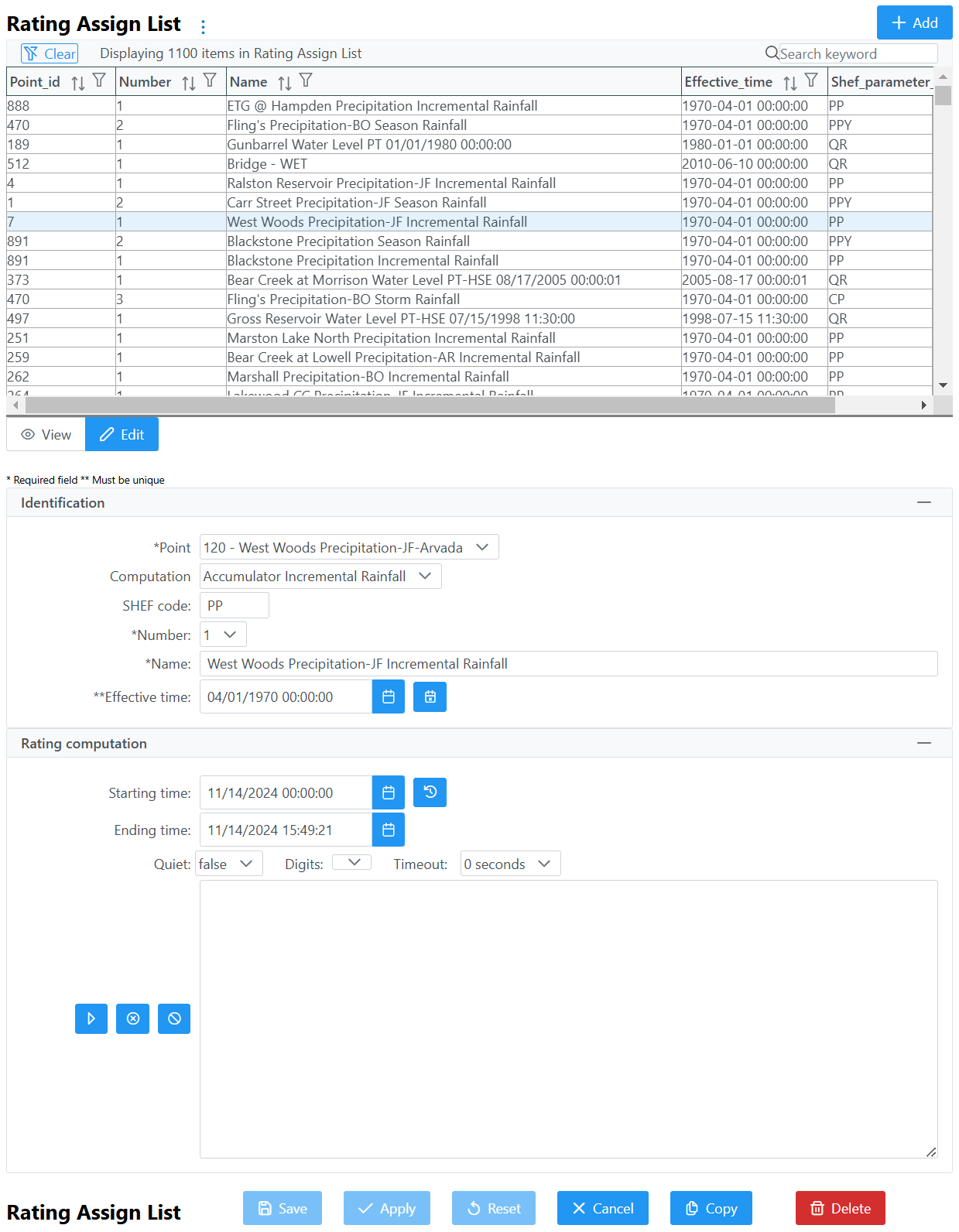Click the table scroll right arrow
This screenshot has width=959, height=1232.
(924, 406)
